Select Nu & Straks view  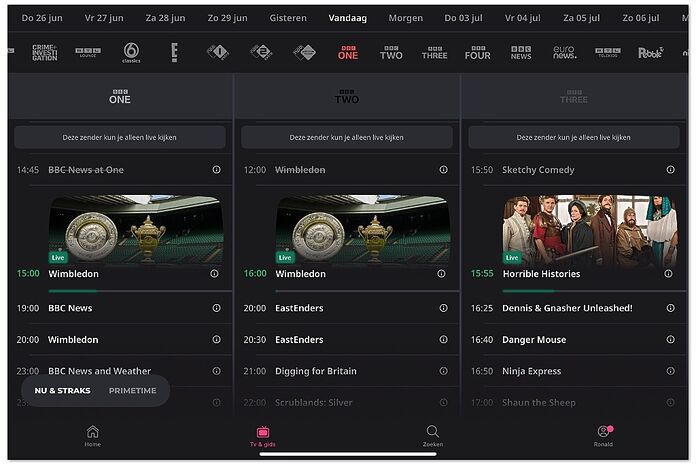pyautogui.click(x=63, y=390)
